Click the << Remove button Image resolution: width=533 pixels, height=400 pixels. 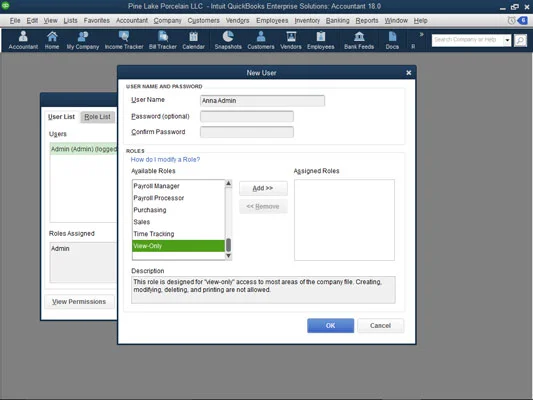click(x=263, y=206)
